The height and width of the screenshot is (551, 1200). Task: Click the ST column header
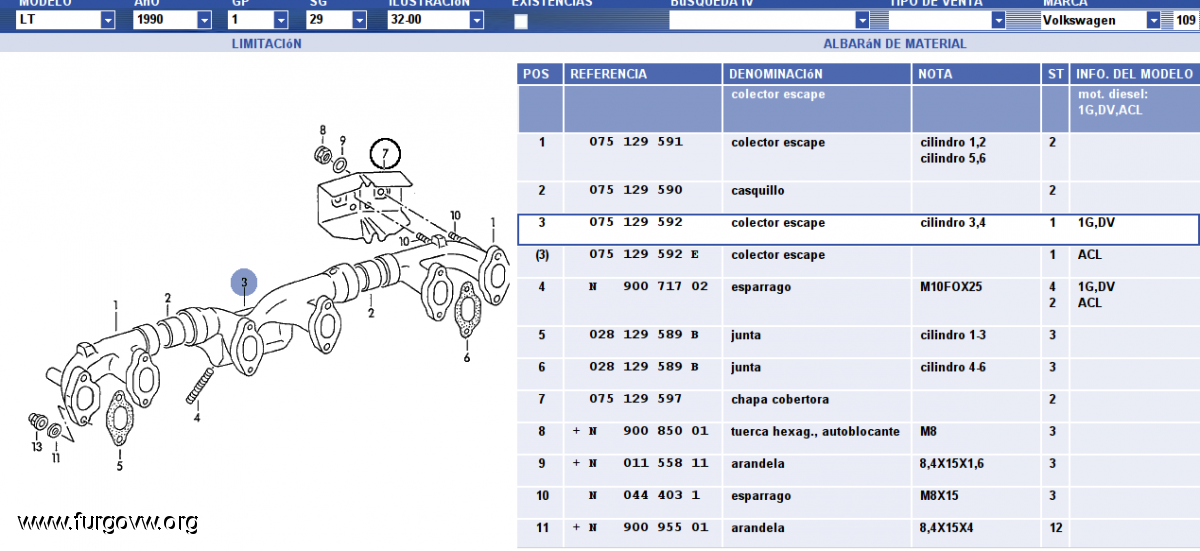point(1056,74)
